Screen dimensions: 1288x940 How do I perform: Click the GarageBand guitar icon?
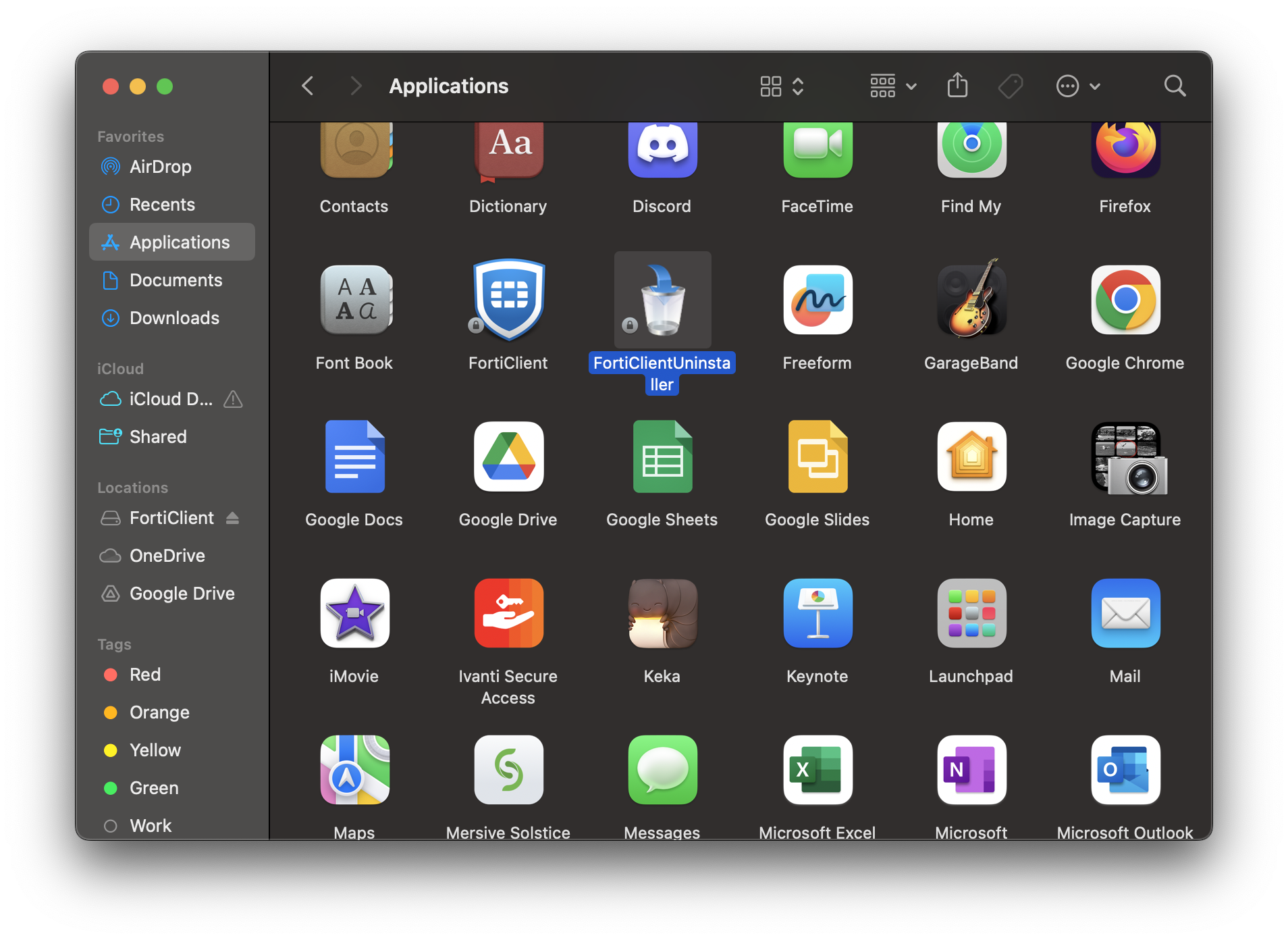[x=971, y=297]
